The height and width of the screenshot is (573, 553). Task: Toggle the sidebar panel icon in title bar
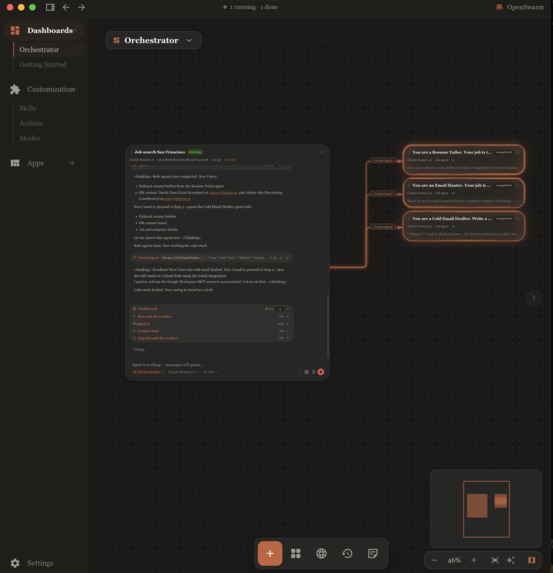pos(50,7)
